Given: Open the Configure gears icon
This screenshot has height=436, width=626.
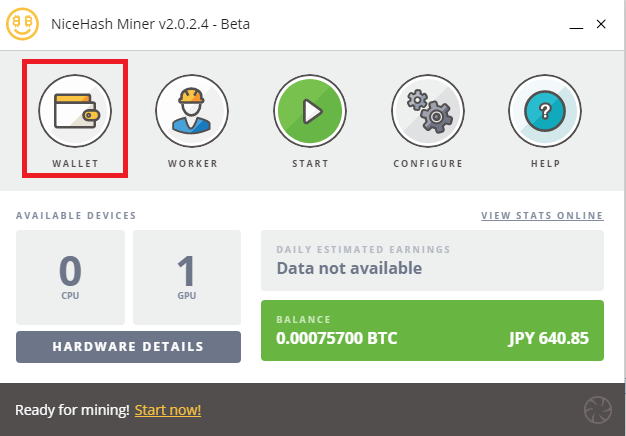Looking at the screenshot, I should [428, 111].
